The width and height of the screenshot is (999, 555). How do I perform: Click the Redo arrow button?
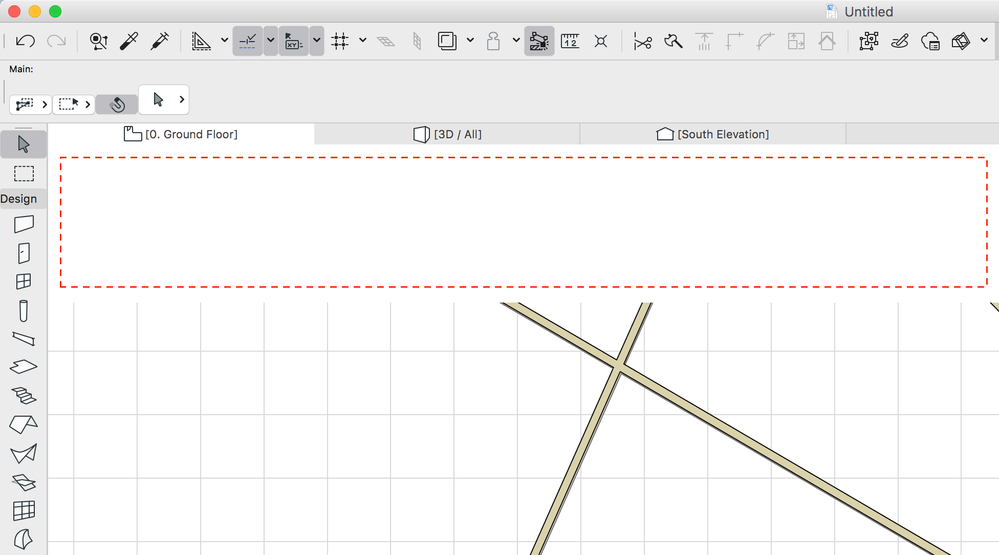pos(56,41)
